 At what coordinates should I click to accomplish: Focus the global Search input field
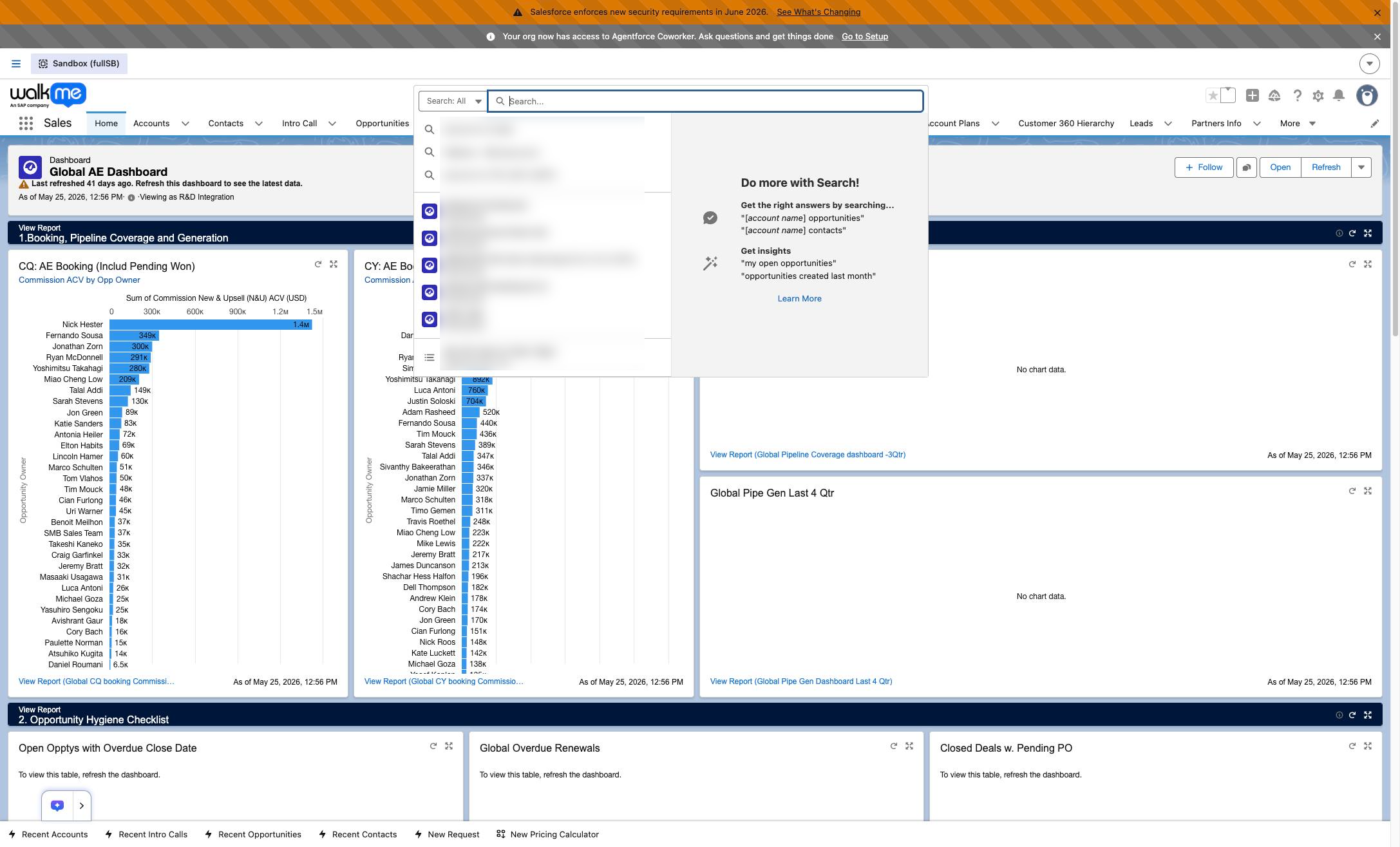[705, 101]
